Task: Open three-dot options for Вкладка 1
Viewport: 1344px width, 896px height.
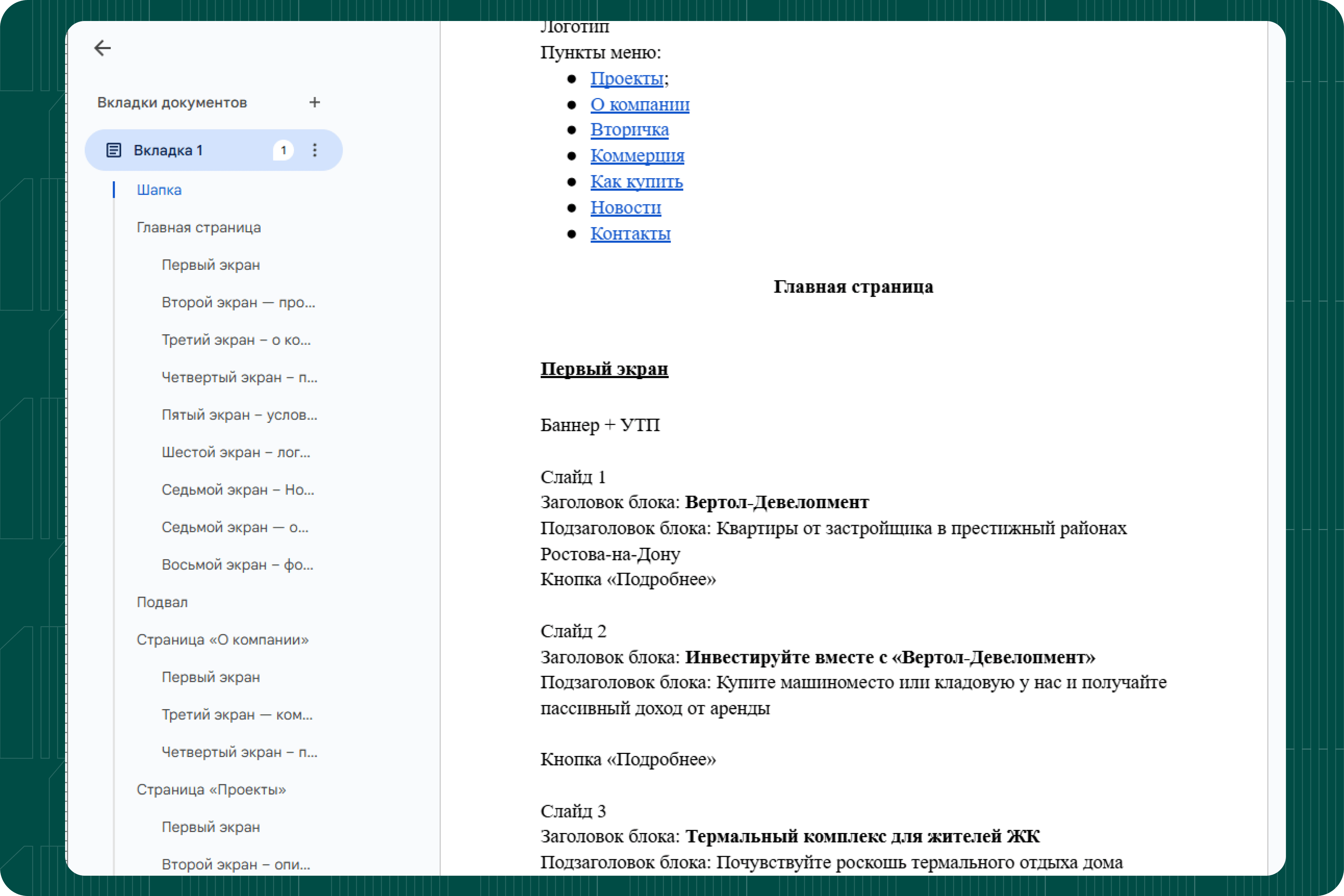Action: pyautogui.click(x=314, y=150)
